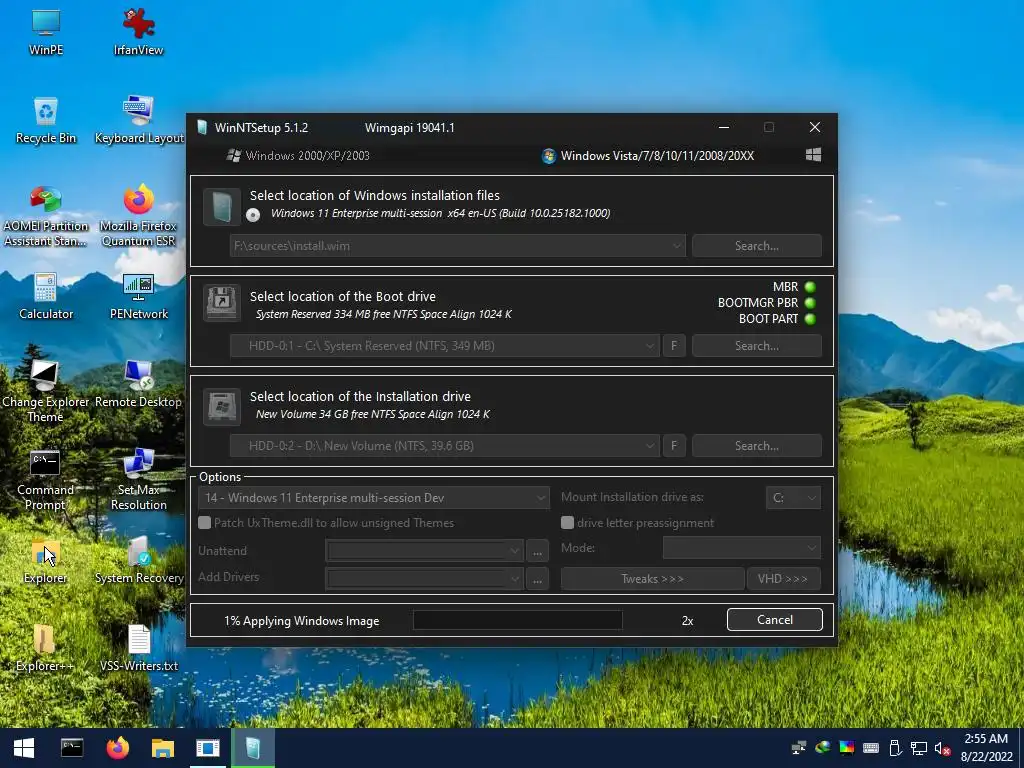1024x768 pixels.
Task: Open Remote Desktop shortcut
Action: click(x=138, y=384)
